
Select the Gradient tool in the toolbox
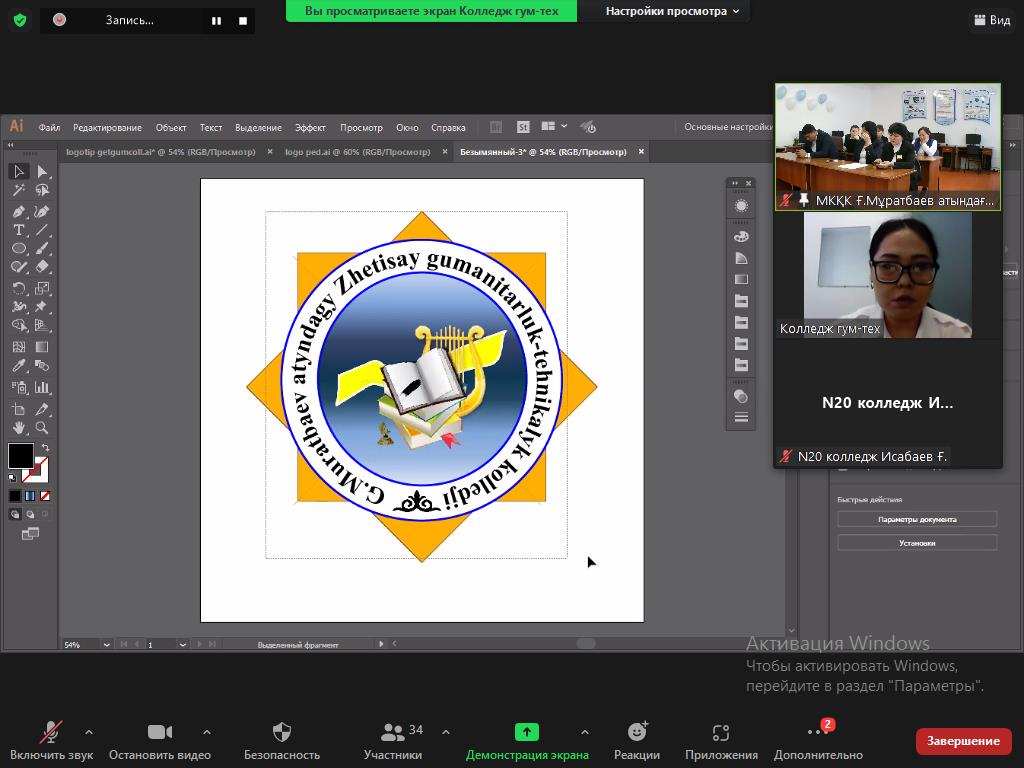pyautogui.click(x=42, y=347)
